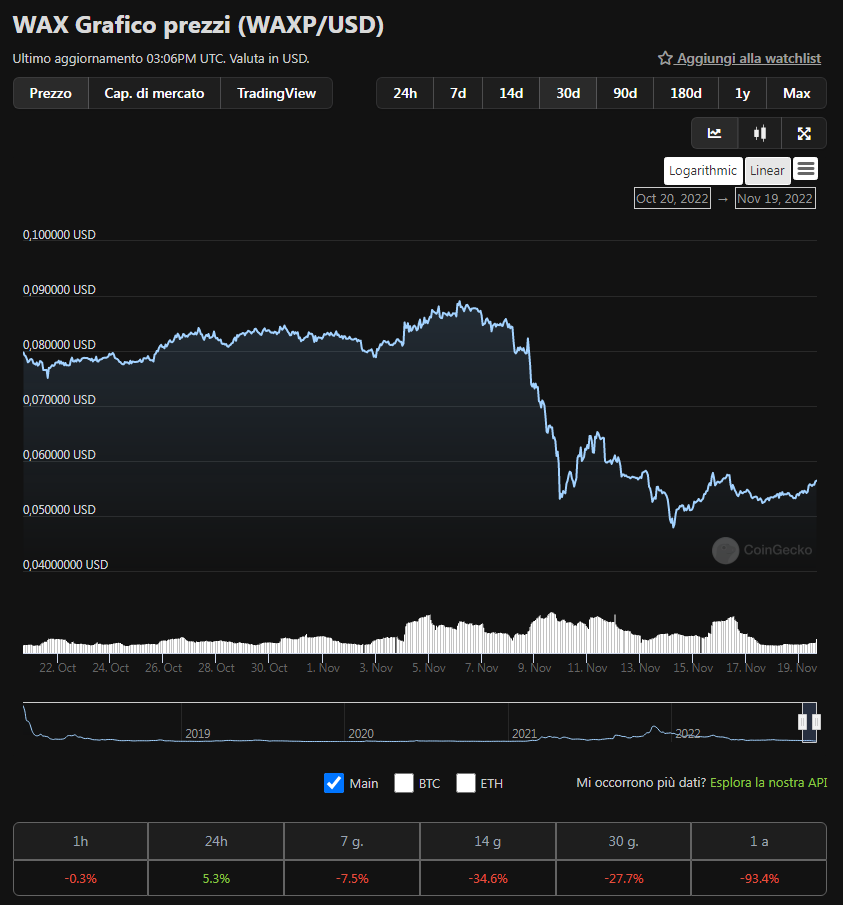This screenshot has height=905, width=843.
Task: Open Esplora la nostra API link
Action: click(x=769, y=783)
